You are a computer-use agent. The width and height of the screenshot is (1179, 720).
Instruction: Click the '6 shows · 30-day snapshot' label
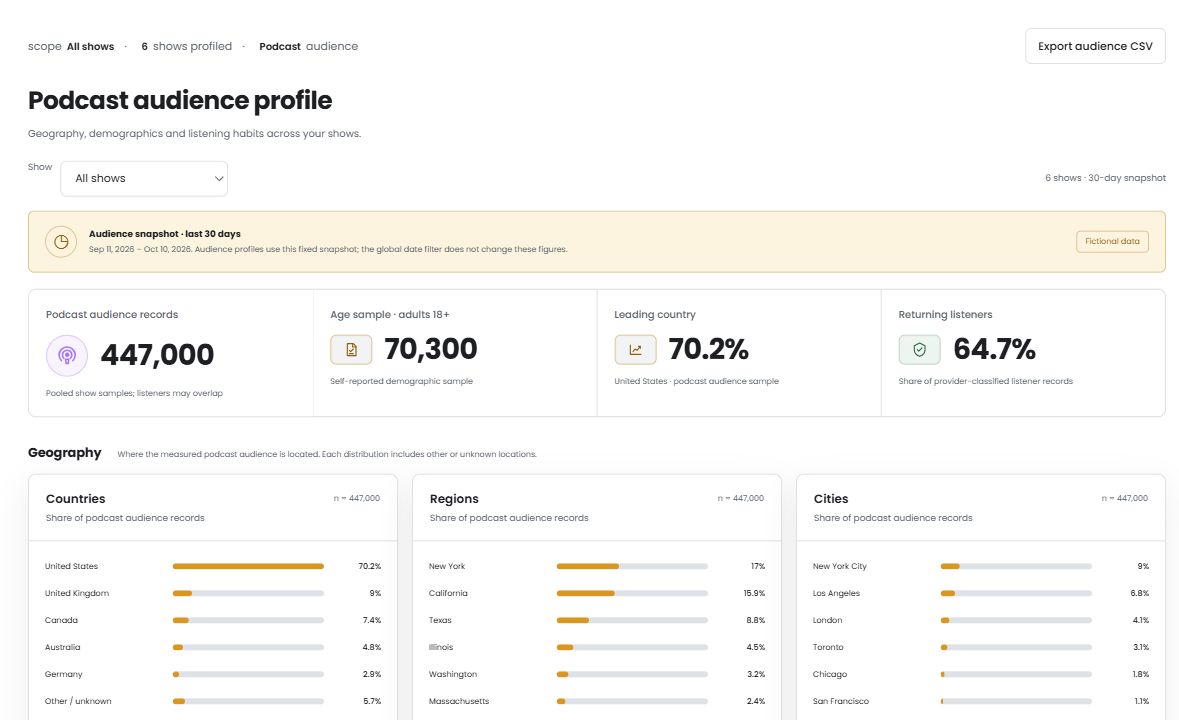(x=1105, y=178)
